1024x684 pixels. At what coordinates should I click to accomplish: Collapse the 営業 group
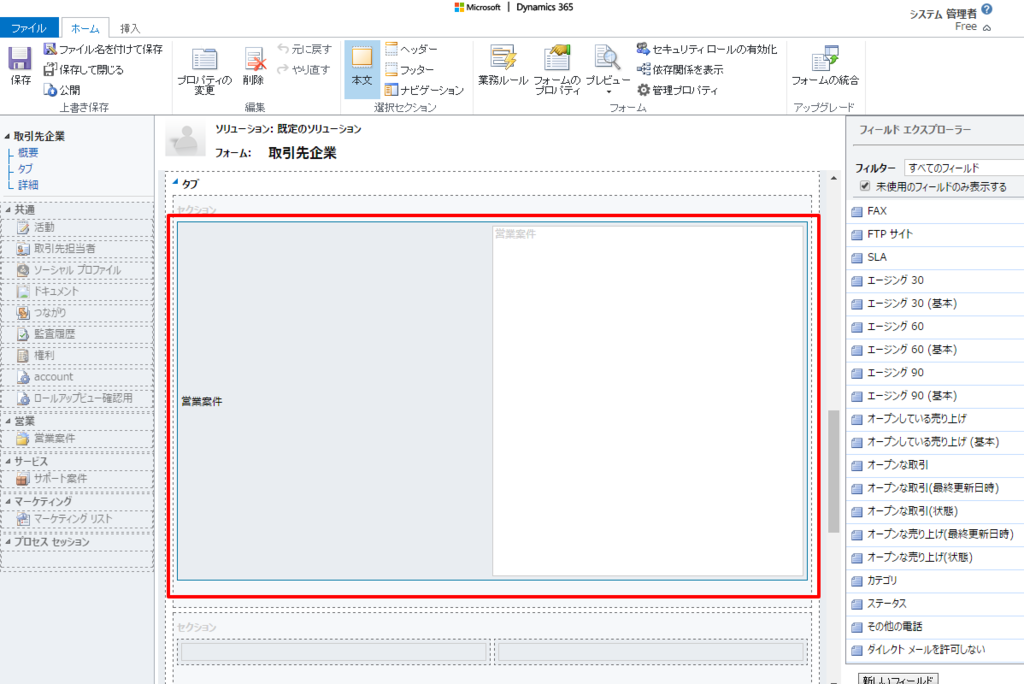coord(8,421)
